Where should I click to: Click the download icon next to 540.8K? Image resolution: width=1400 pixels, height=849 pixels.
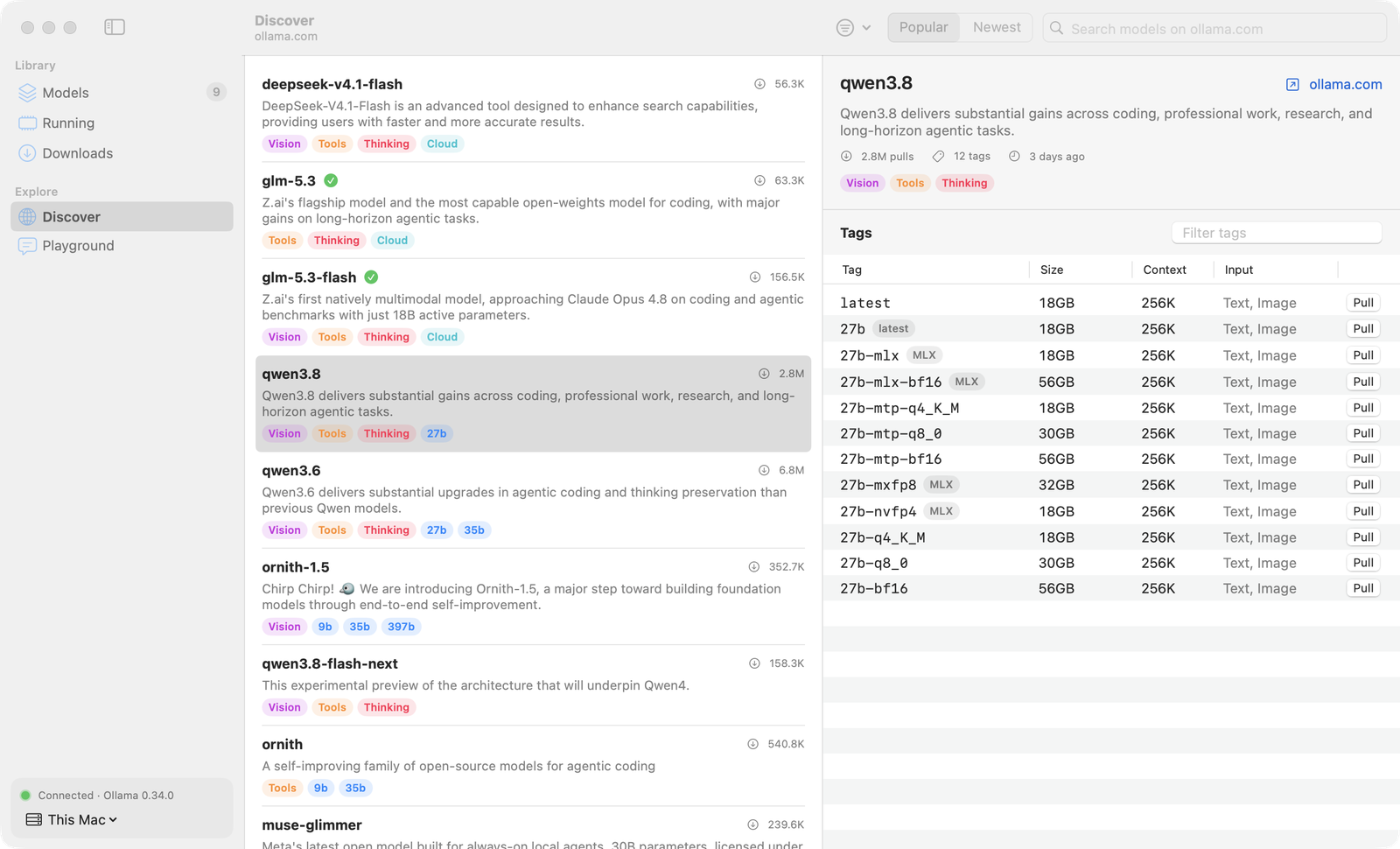(x=752, y=744)
